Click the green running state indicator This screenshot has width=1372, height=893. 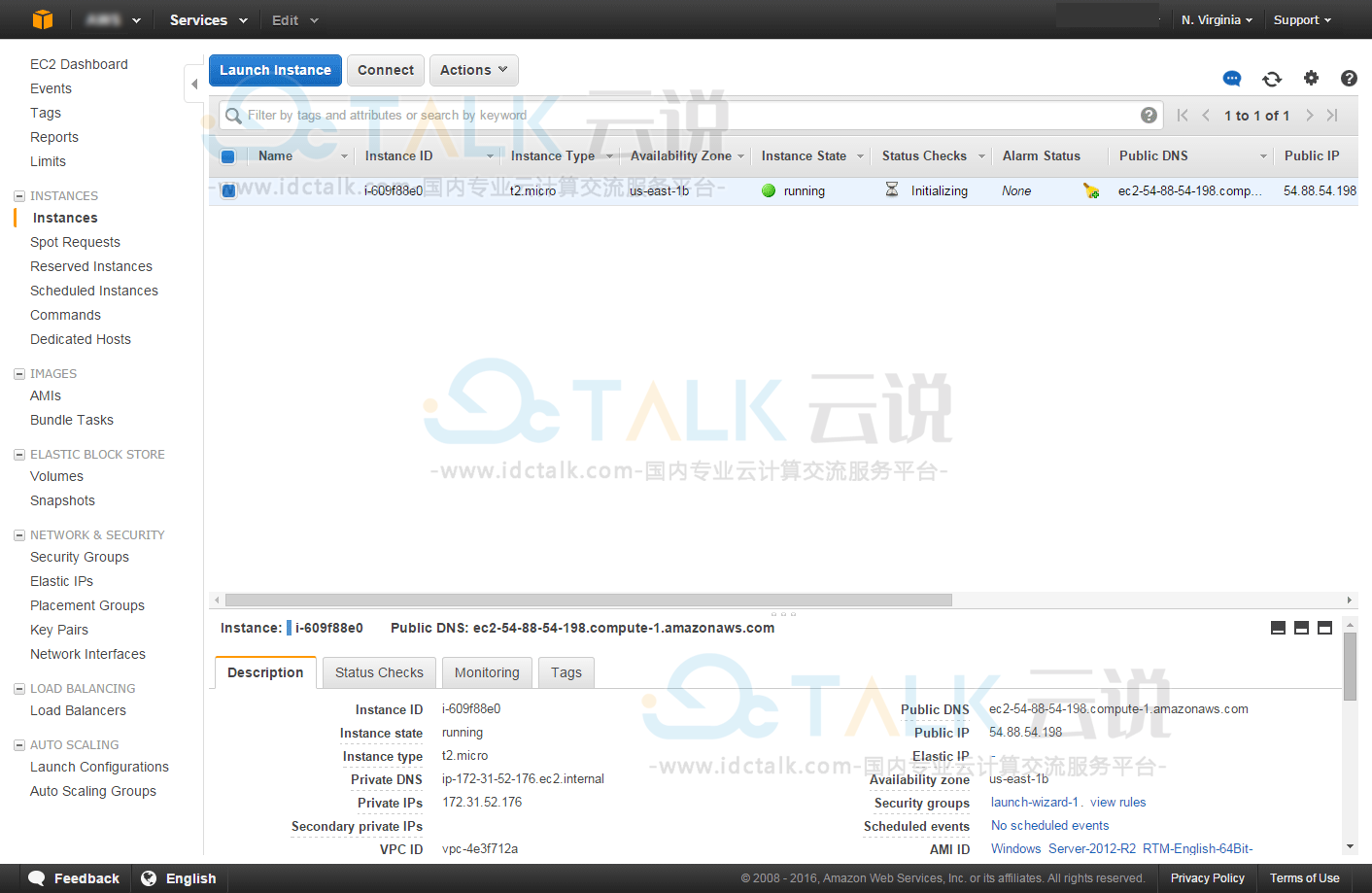(769, 190)
